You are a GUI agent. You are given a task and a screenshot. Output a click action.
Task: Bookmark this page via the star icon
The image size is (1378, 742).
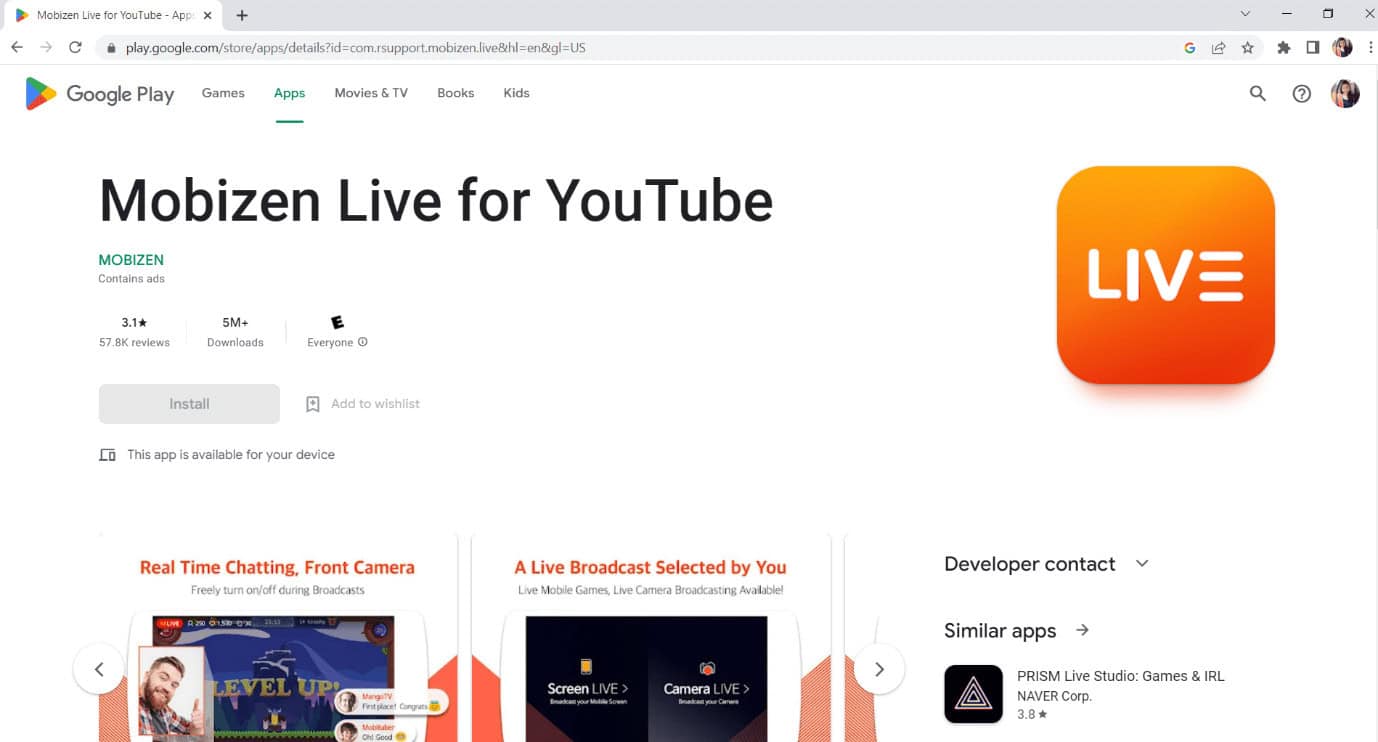[x=1248, y=47]
